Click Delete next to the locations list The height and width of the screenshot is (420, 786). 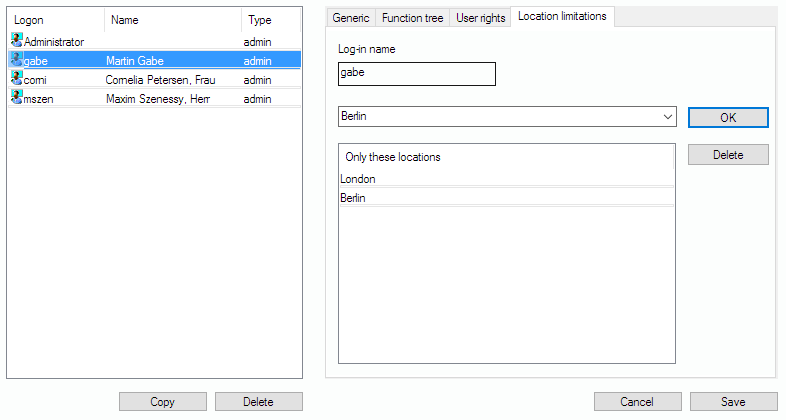pyautogui.click(x=727, y=155)
